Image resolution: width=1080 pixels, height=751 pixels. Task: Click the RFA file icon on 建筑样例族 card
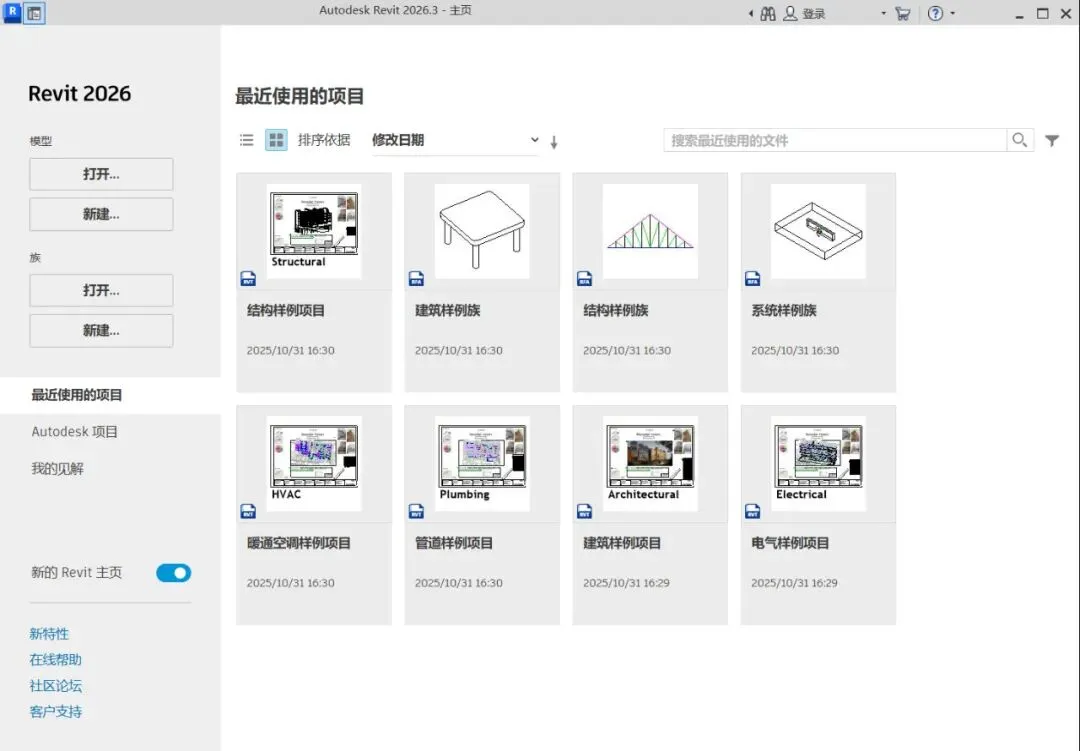(416, 278)
